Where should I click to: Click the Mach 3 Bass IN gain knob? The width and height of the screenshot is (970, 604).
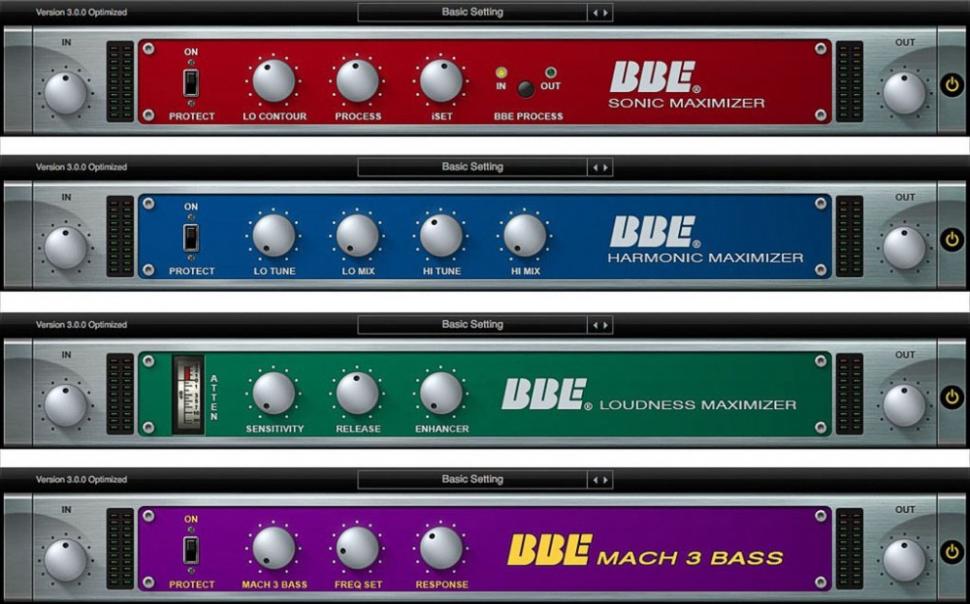(66, 560)
